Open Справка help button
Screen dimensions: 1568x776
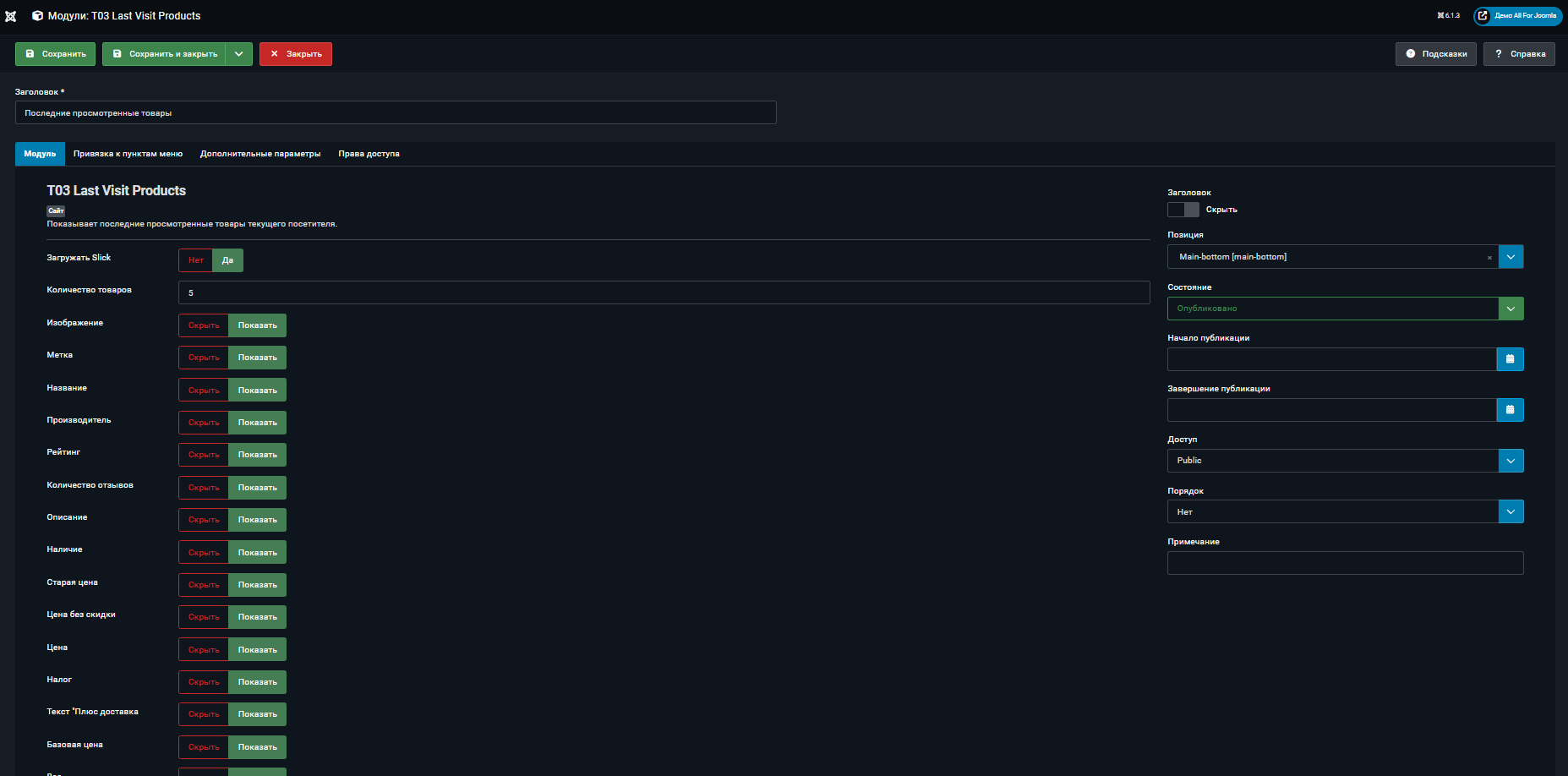click(x=1519, y=54)
